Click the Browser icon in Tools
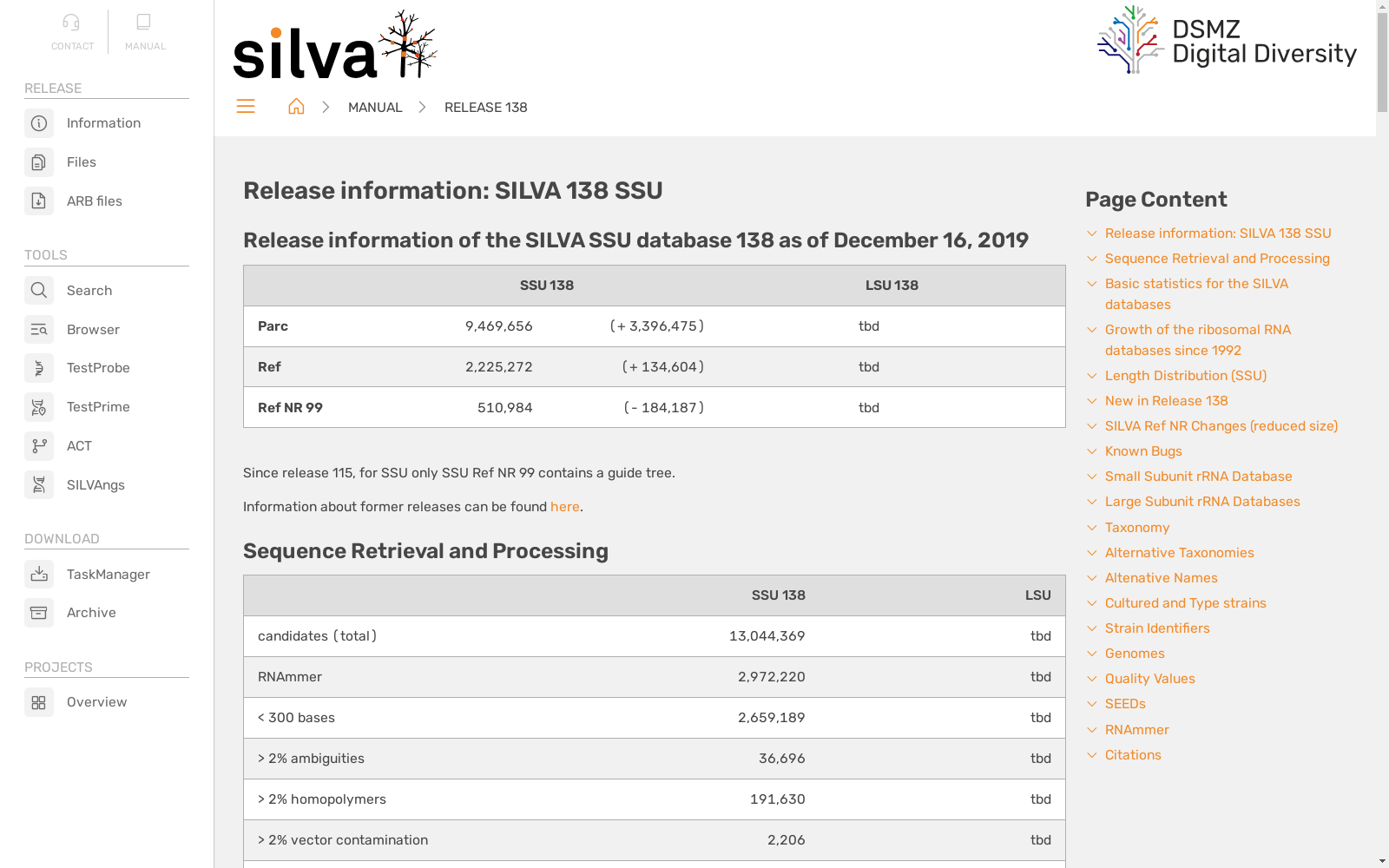 point(39,330)
